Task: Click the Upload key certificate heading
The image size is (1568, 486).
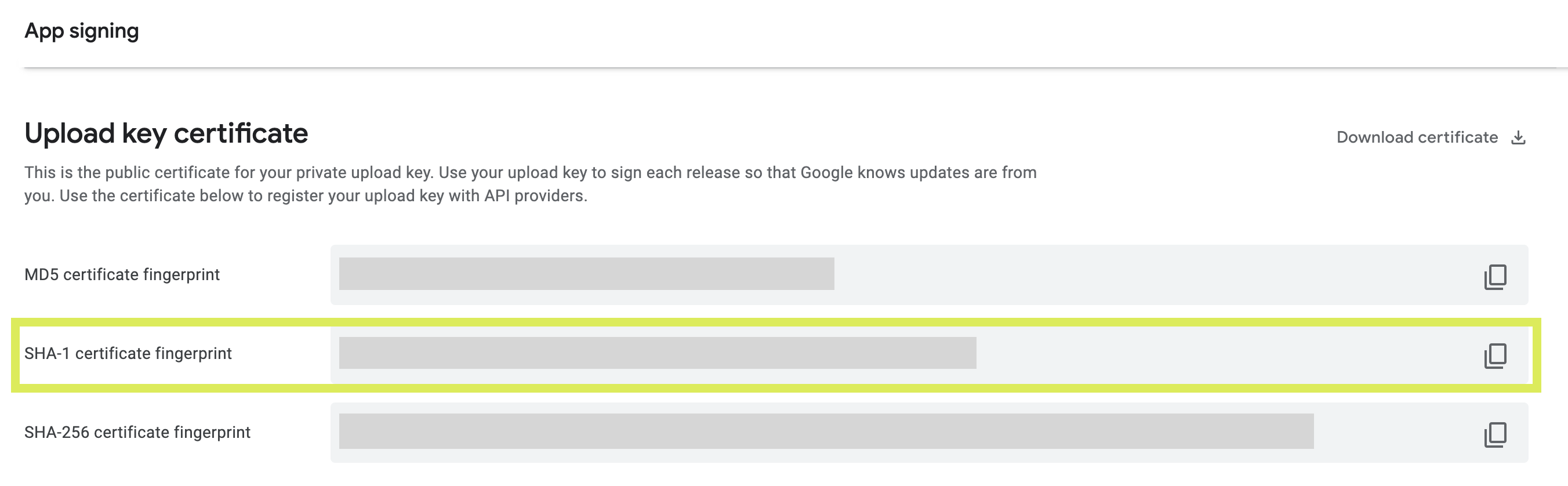Action: (166, 133)
